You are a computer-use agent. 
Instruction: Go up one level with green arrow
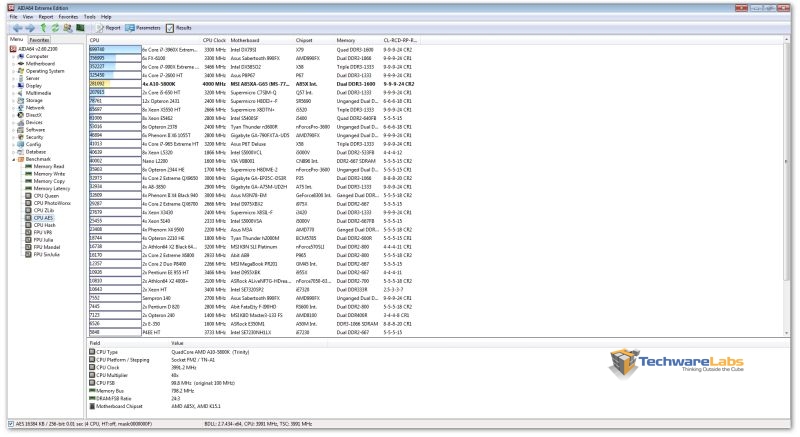[x=43, y=28]
